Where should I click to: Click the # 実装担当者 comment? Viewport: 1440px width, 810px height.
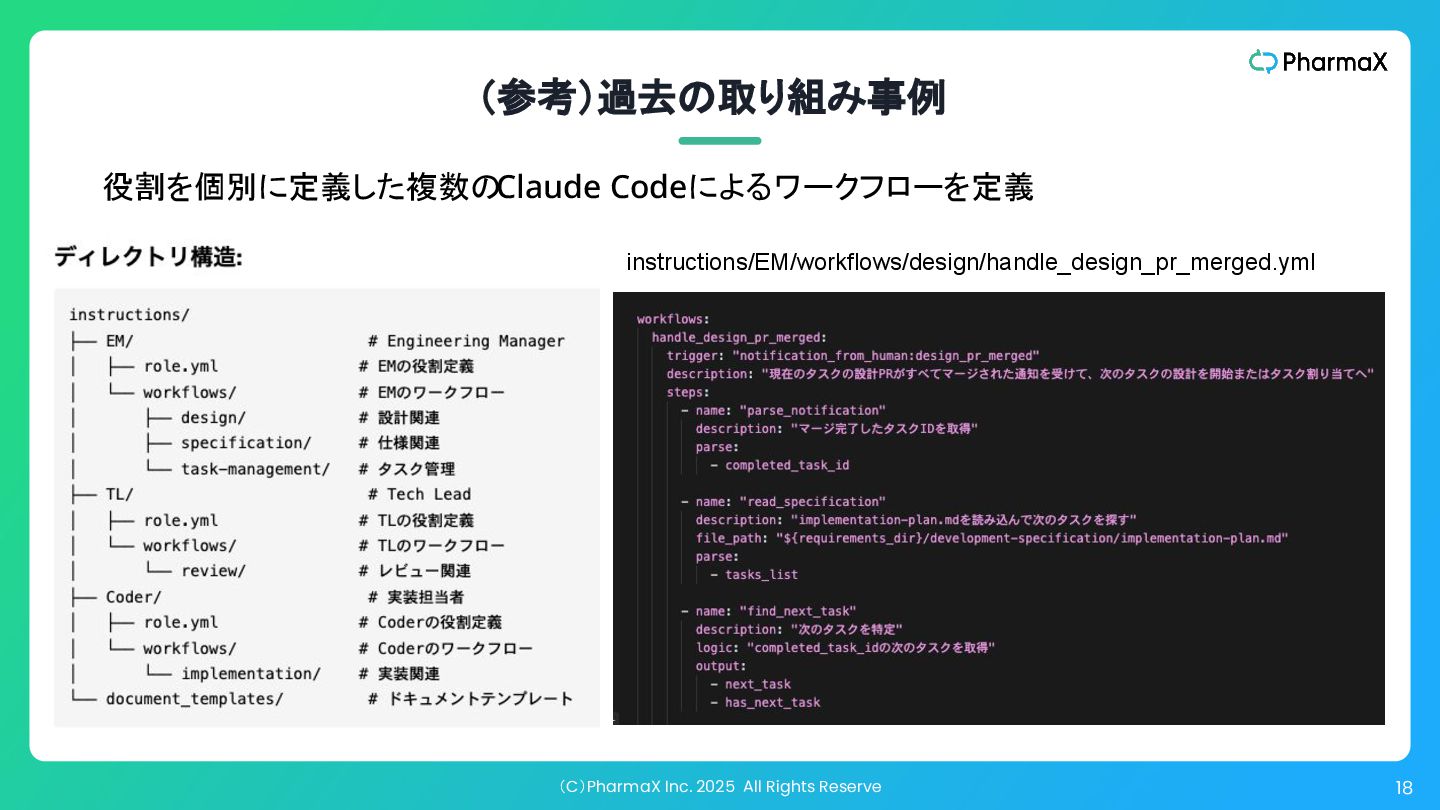(x=416, y=597)
